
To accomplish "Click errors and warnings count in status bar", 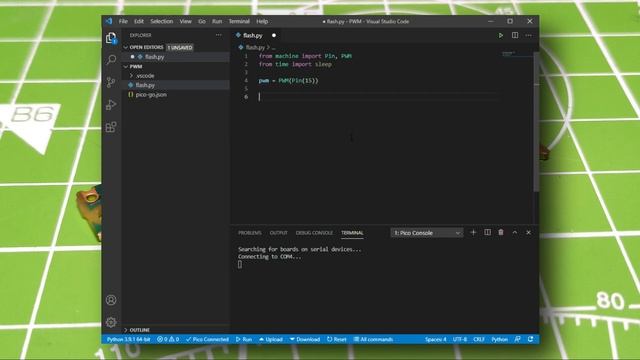I will [x=168, y=339].
